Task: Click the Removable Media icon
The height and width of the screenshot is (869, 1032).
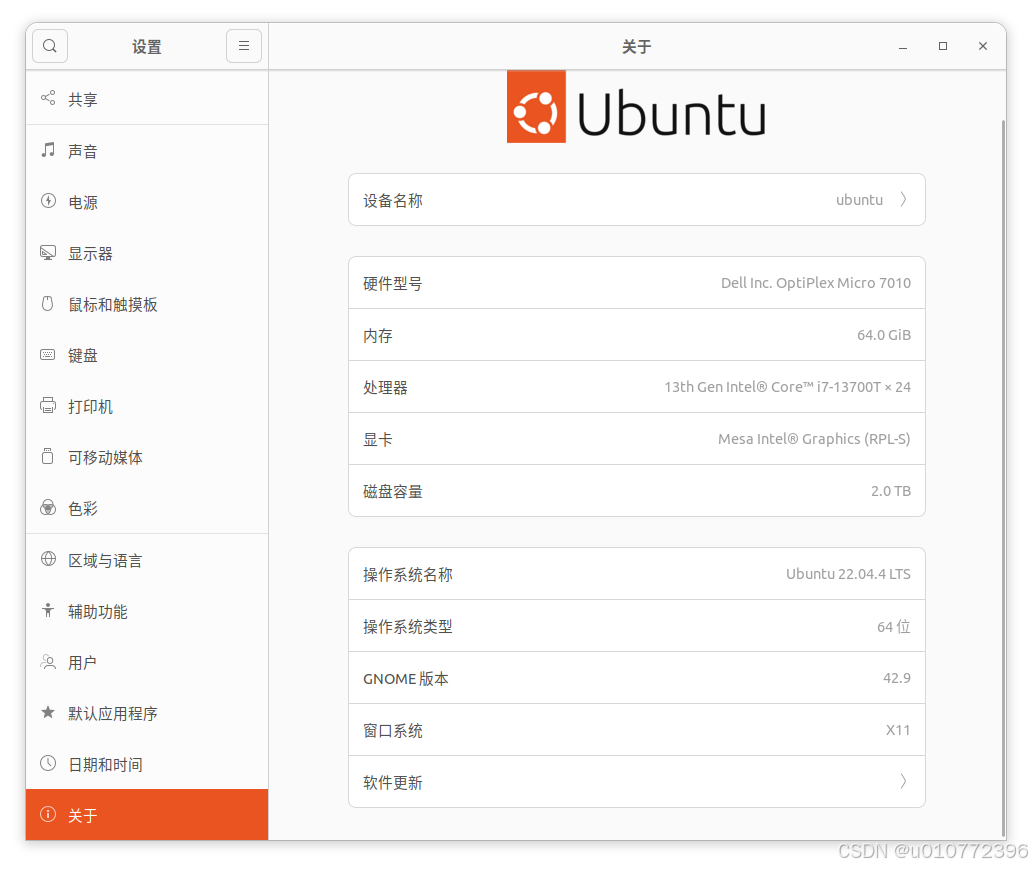Action: click(48, 456)
